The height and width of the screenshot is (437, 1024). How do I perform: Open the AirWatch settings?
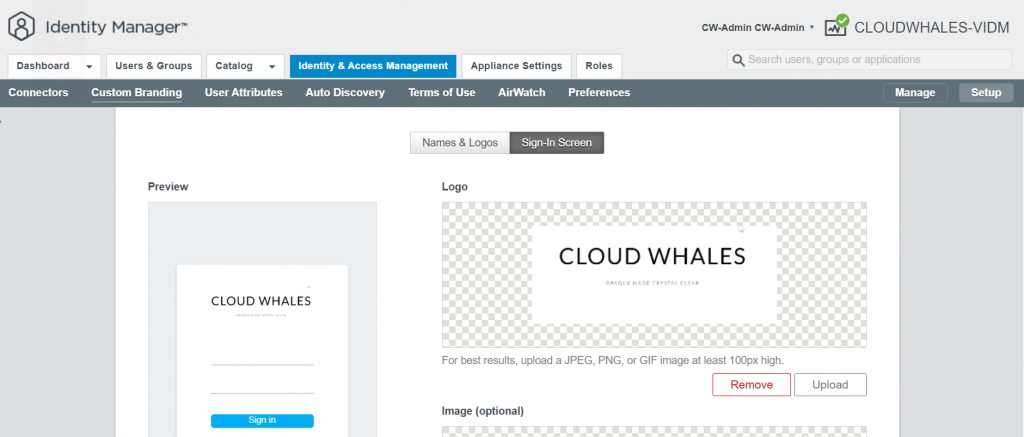point(521,93)
